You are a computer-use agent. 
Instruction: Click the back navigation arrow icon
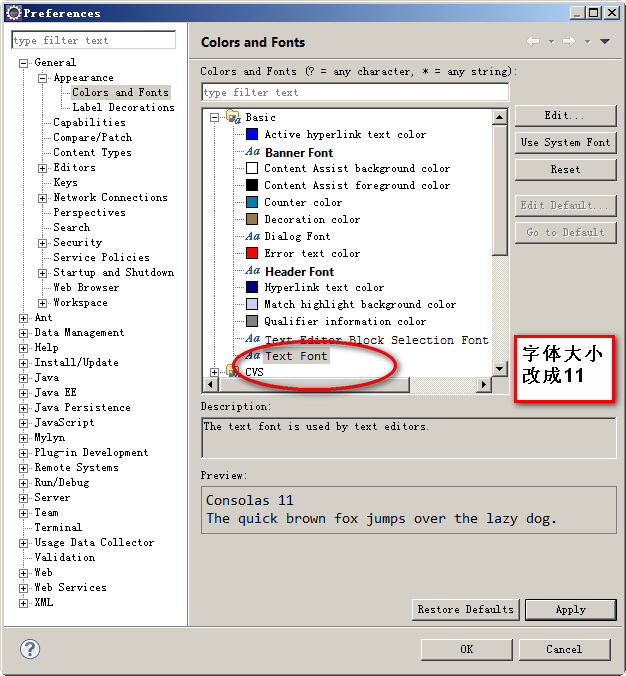pyautogui.click(x=533, y=41)
